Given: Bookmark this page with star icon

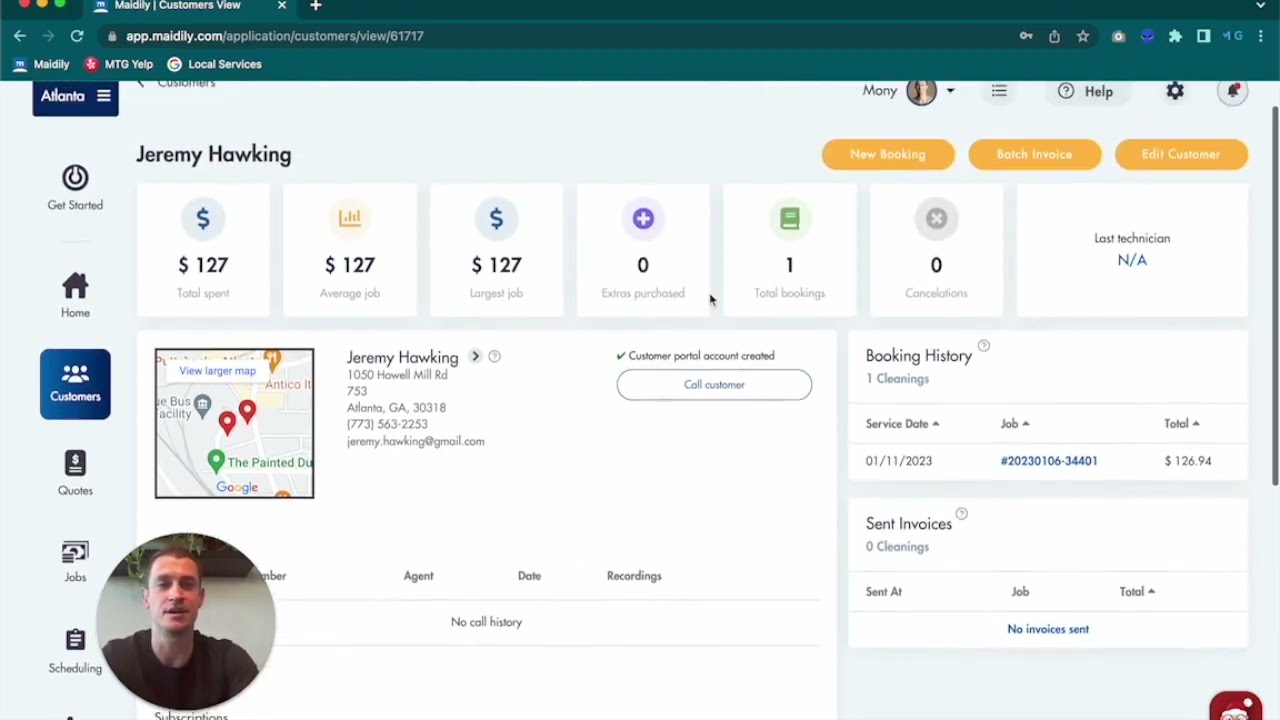Looking at the screenshot, I should [1083, 36].
